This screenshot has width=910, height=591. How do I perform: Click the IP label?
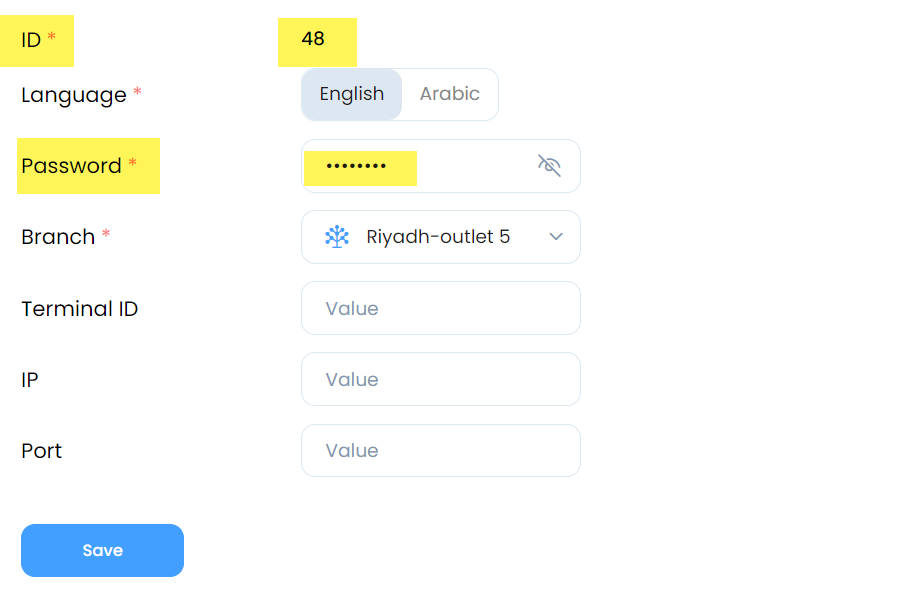coord(30,380)
